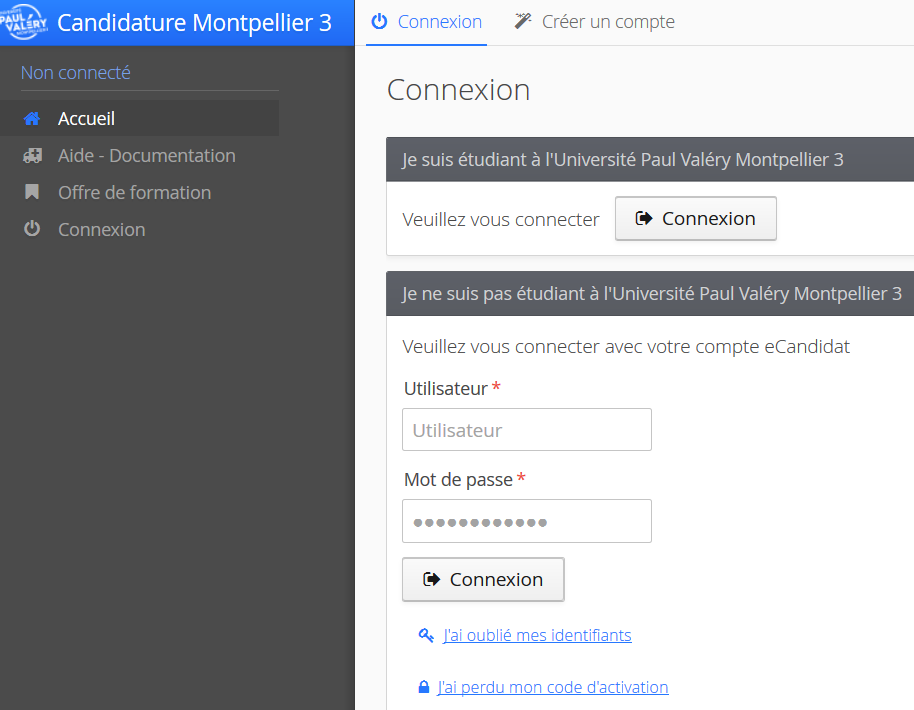
Task: Click the power icon in the sidebar Connexion entry
Action: pos(32,229)
